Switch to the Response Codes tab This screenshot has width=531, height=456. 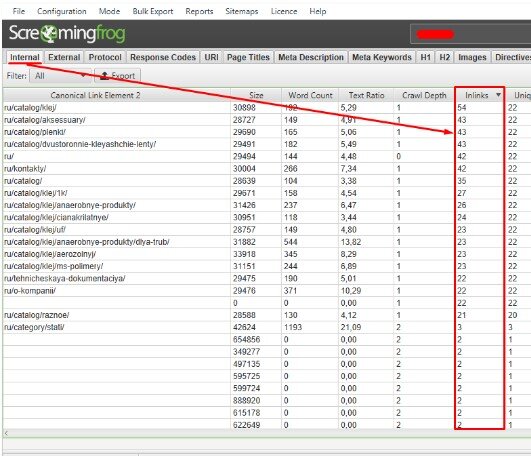(163, 57)
